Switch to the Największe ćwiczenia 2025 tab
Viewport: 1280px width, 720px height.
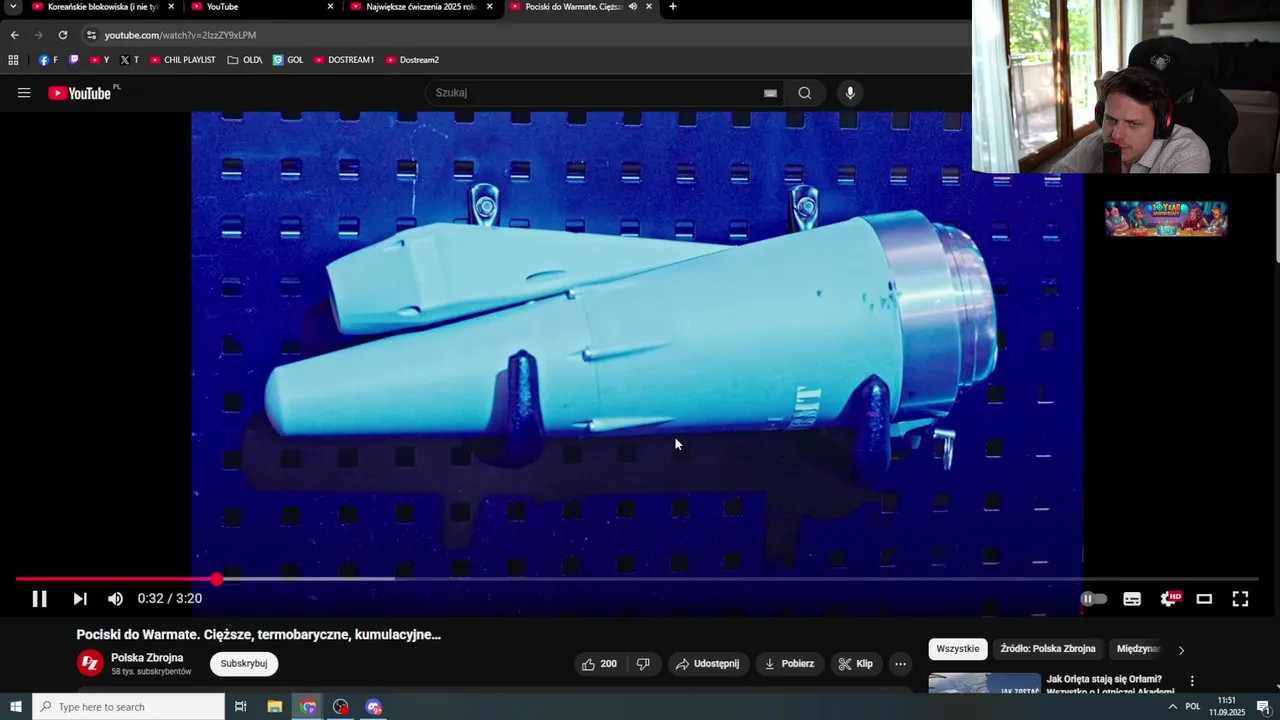(x=421, y=7)
